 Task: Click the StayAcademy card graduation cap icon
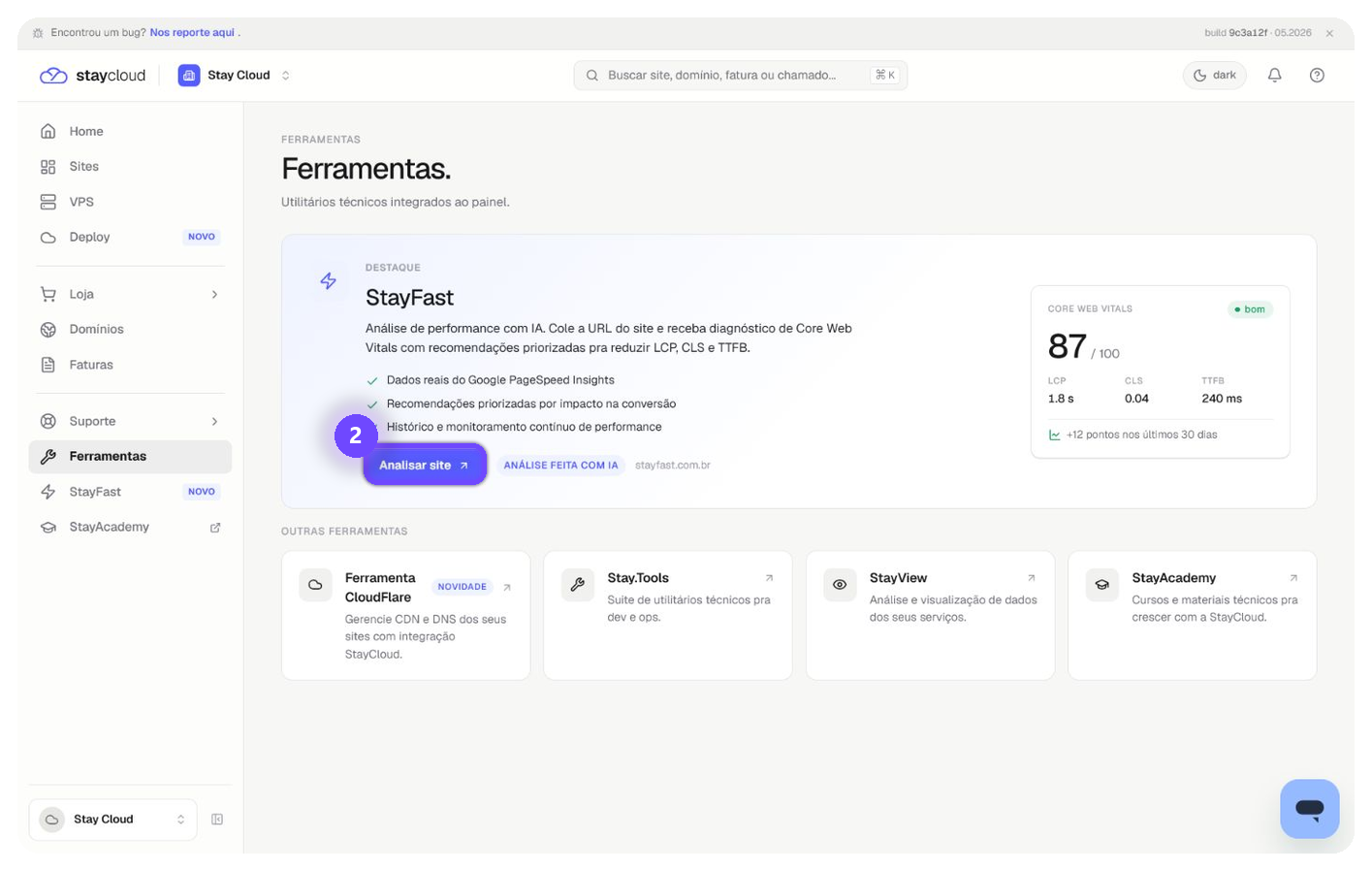(1101, 585)
